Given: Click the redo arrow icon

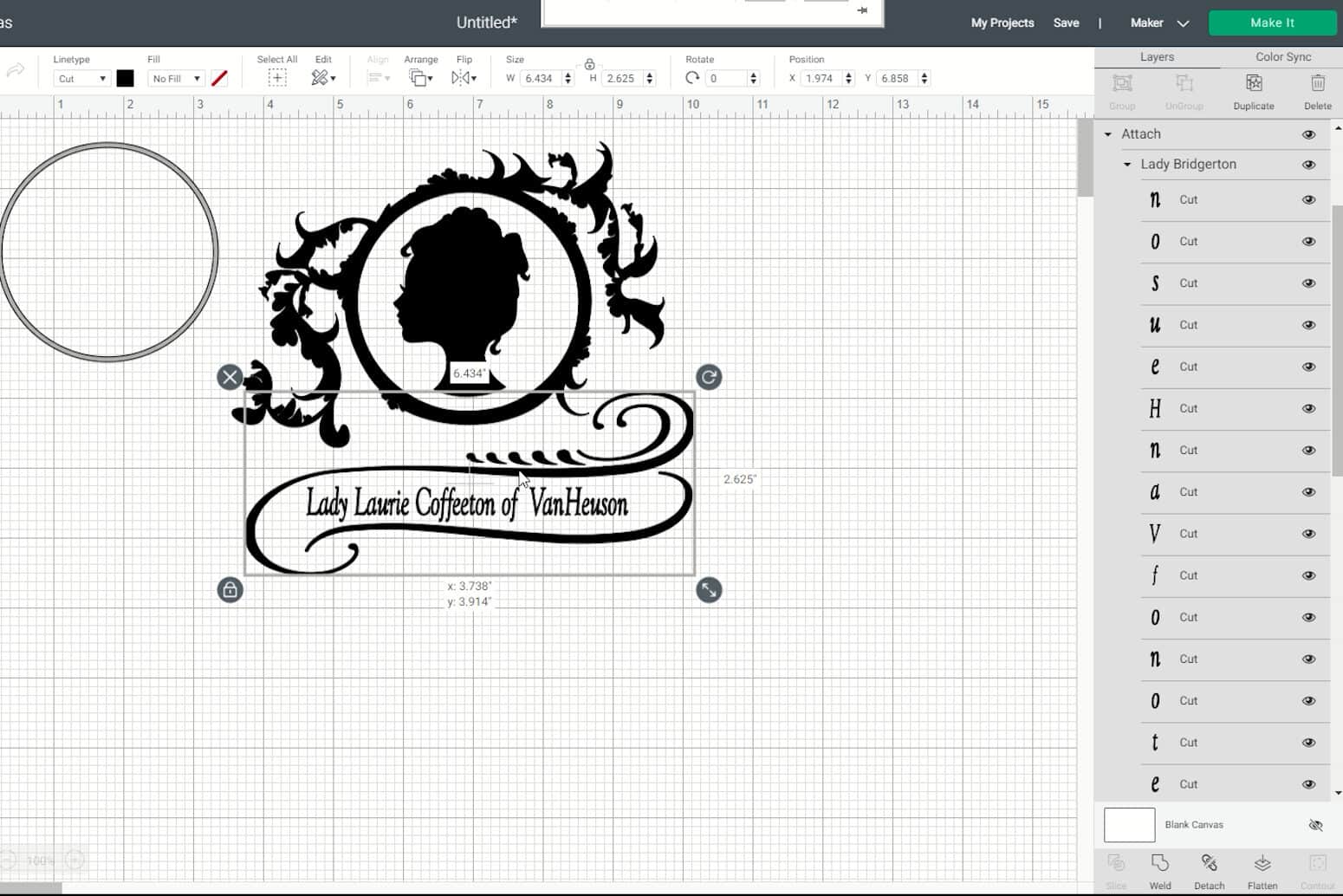Looking at the screenshot, I should tap(15, 71).
